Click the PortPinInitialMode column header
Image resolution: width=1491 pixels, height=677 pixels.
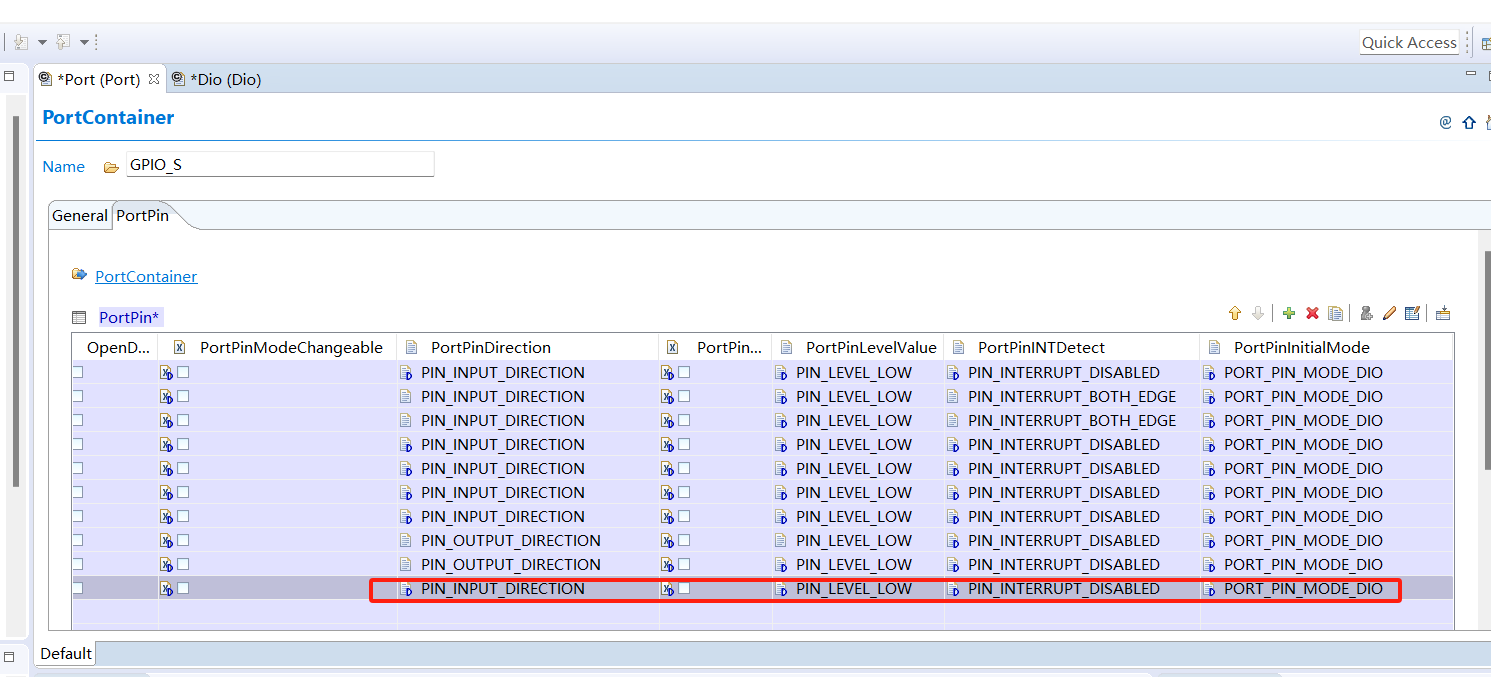click(x=1301, y=347)
